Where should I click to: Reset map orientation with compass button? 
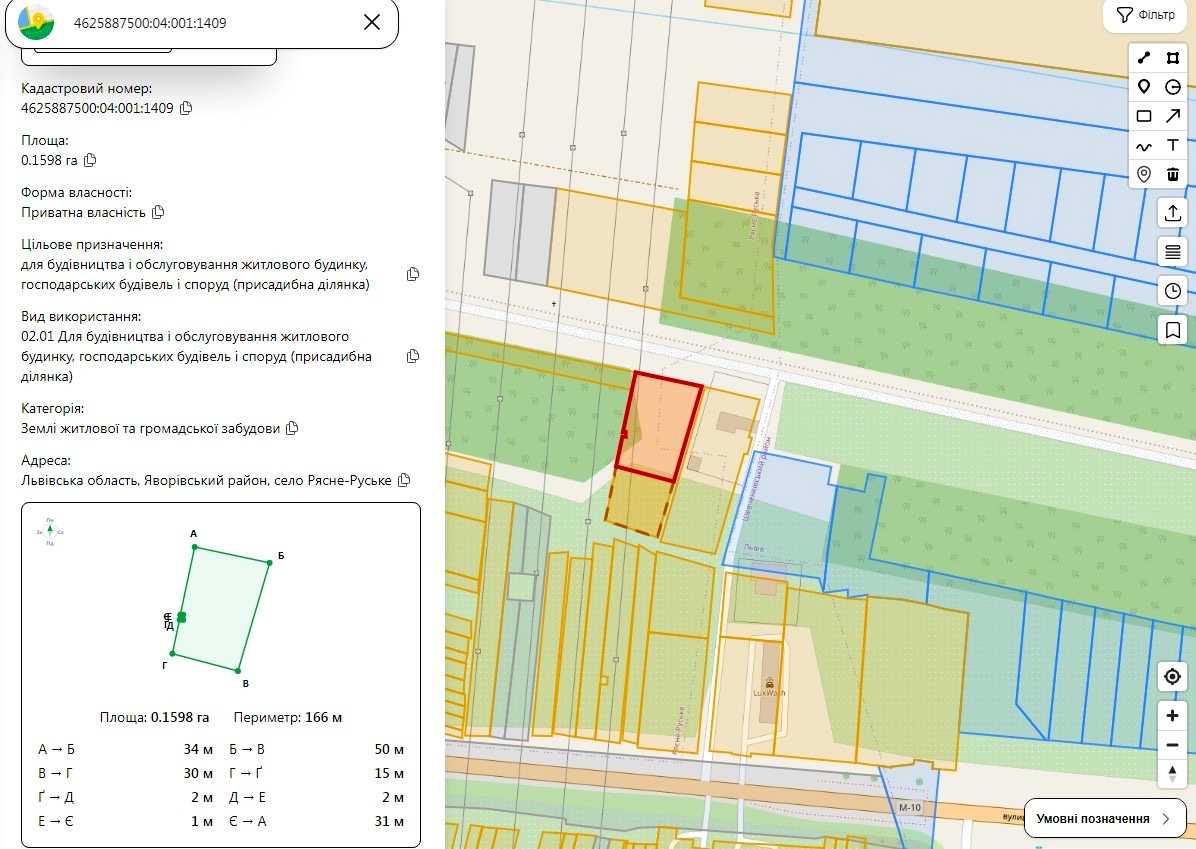point(1172,773)
